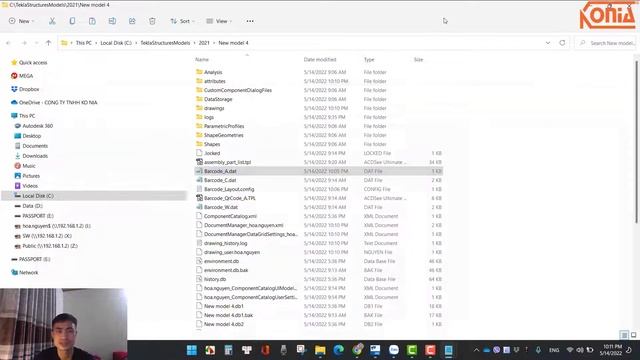Screen dimensions: 640x360
Task: Click the 2021 breadcrumb segment
Action: pos(204,43)
